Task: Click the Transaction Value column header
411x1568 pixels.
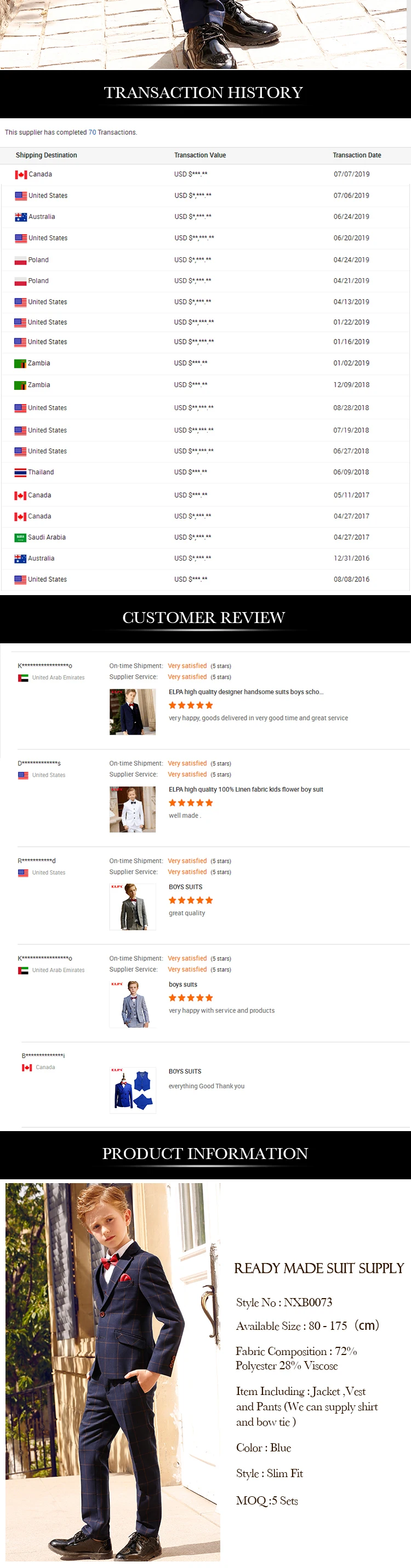Action: [x=199, y=155]
